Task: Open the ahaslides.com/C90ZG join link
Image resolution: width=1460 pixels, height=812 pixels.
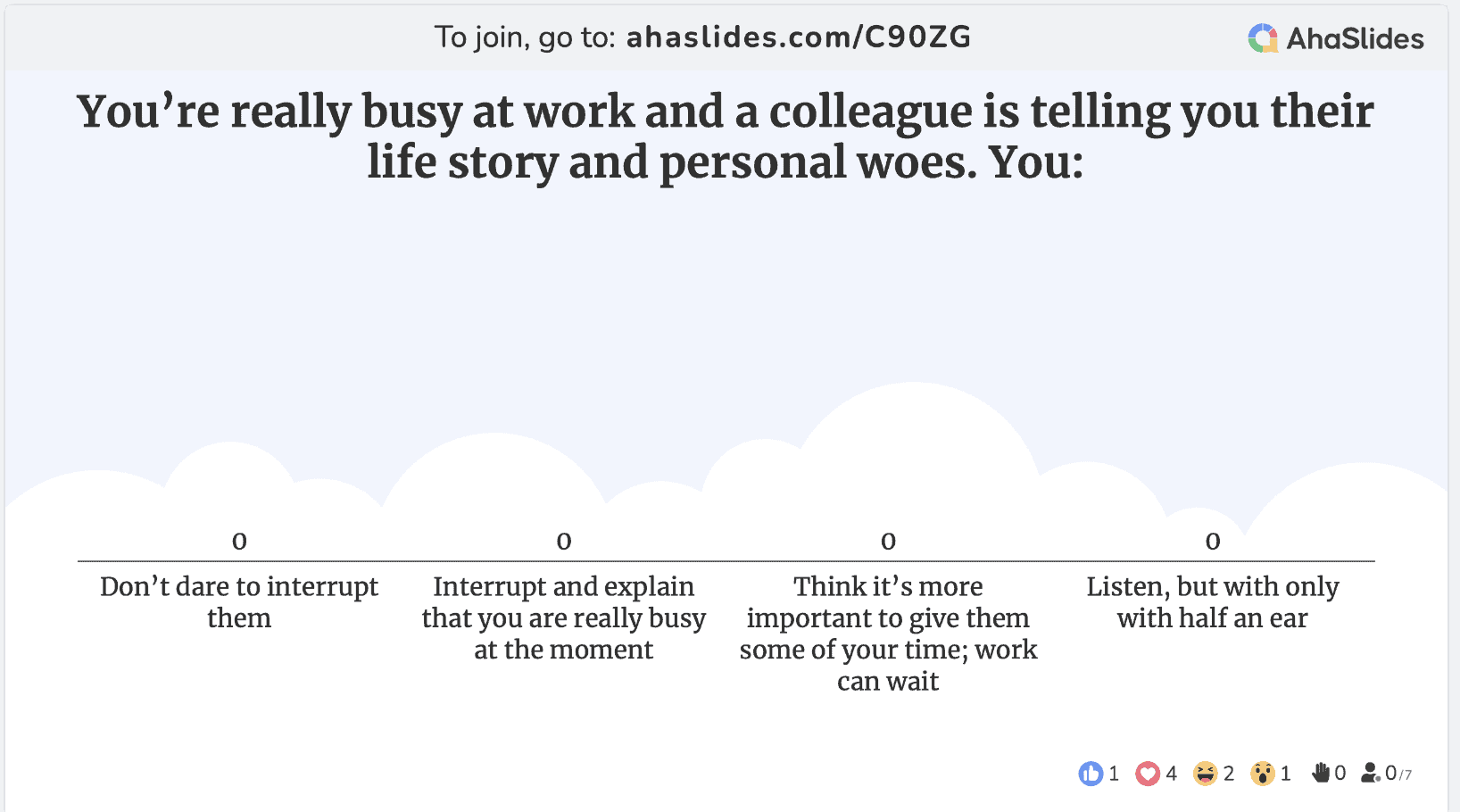Action: pyautogui.click(x=798, y=37)
